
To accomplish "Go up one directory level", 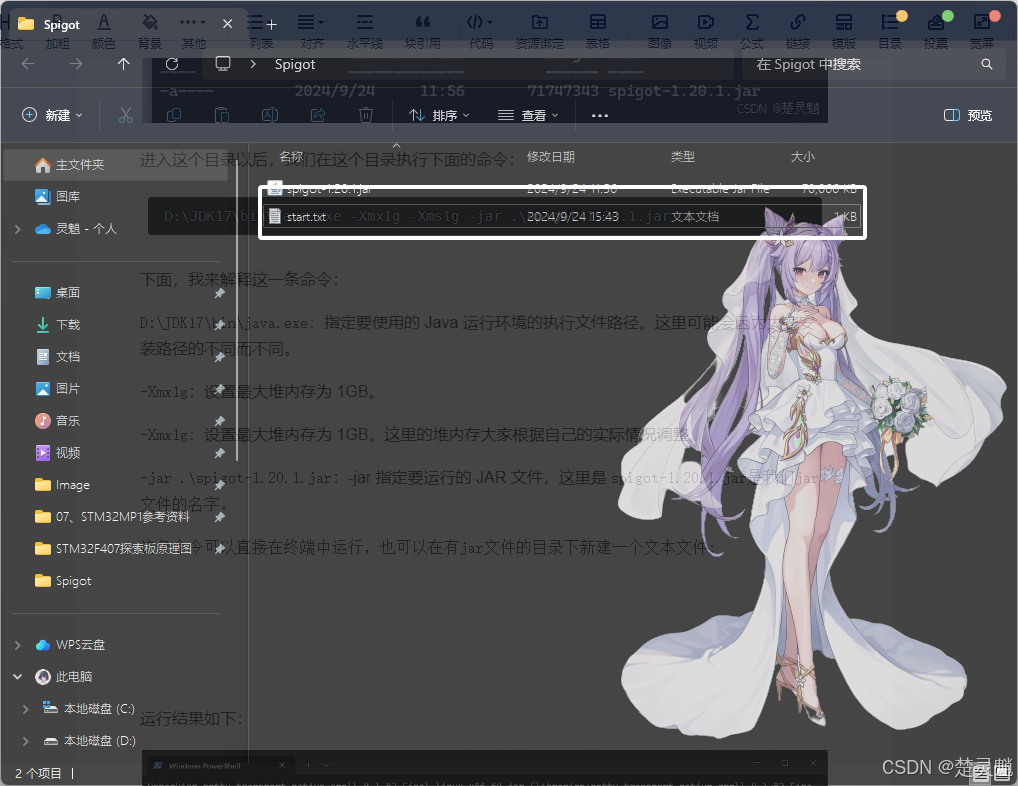I will tap(123, 64).
